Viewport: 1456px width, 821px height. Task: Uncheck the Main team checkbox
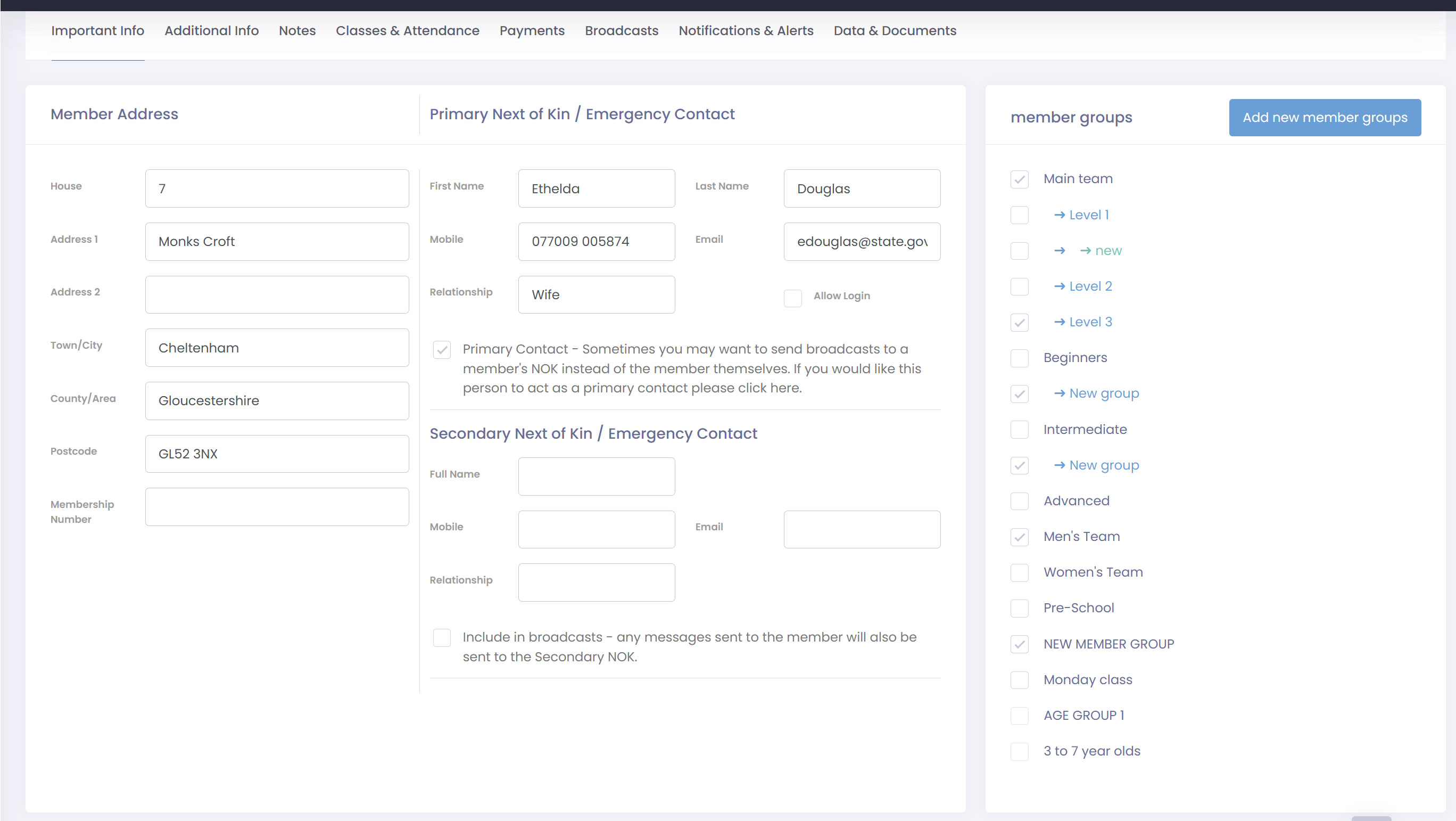(1019, 179)
